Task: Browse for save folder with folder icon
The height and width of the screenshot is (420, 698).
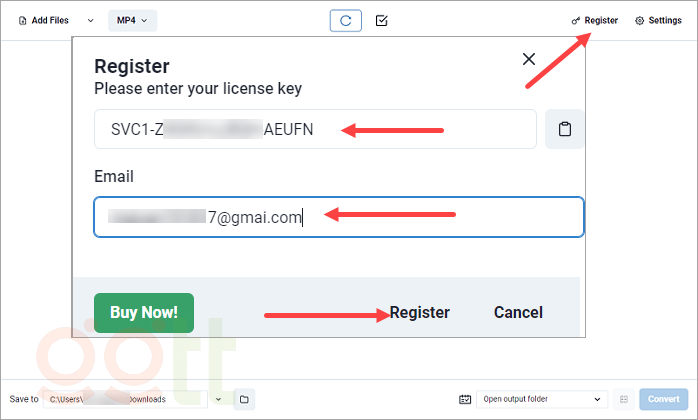Action: pyautogui.click(x=243, y=399)
